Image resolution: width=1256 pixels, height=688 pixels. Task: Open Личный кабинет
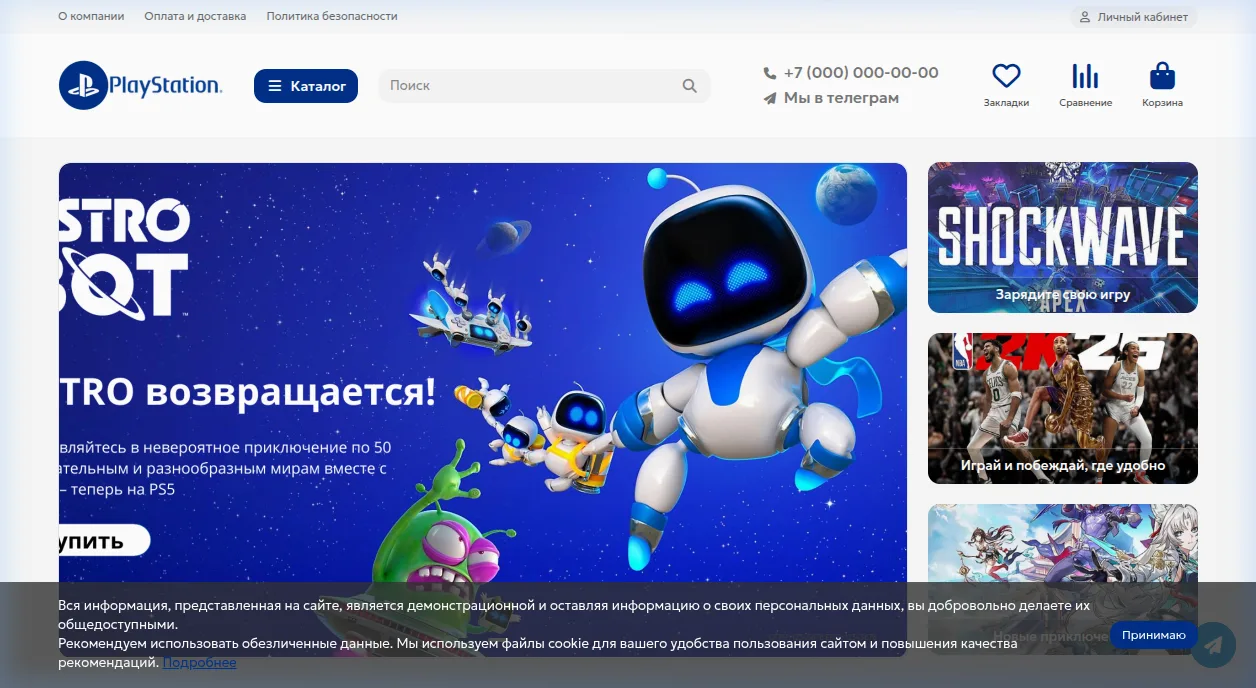1134,17
